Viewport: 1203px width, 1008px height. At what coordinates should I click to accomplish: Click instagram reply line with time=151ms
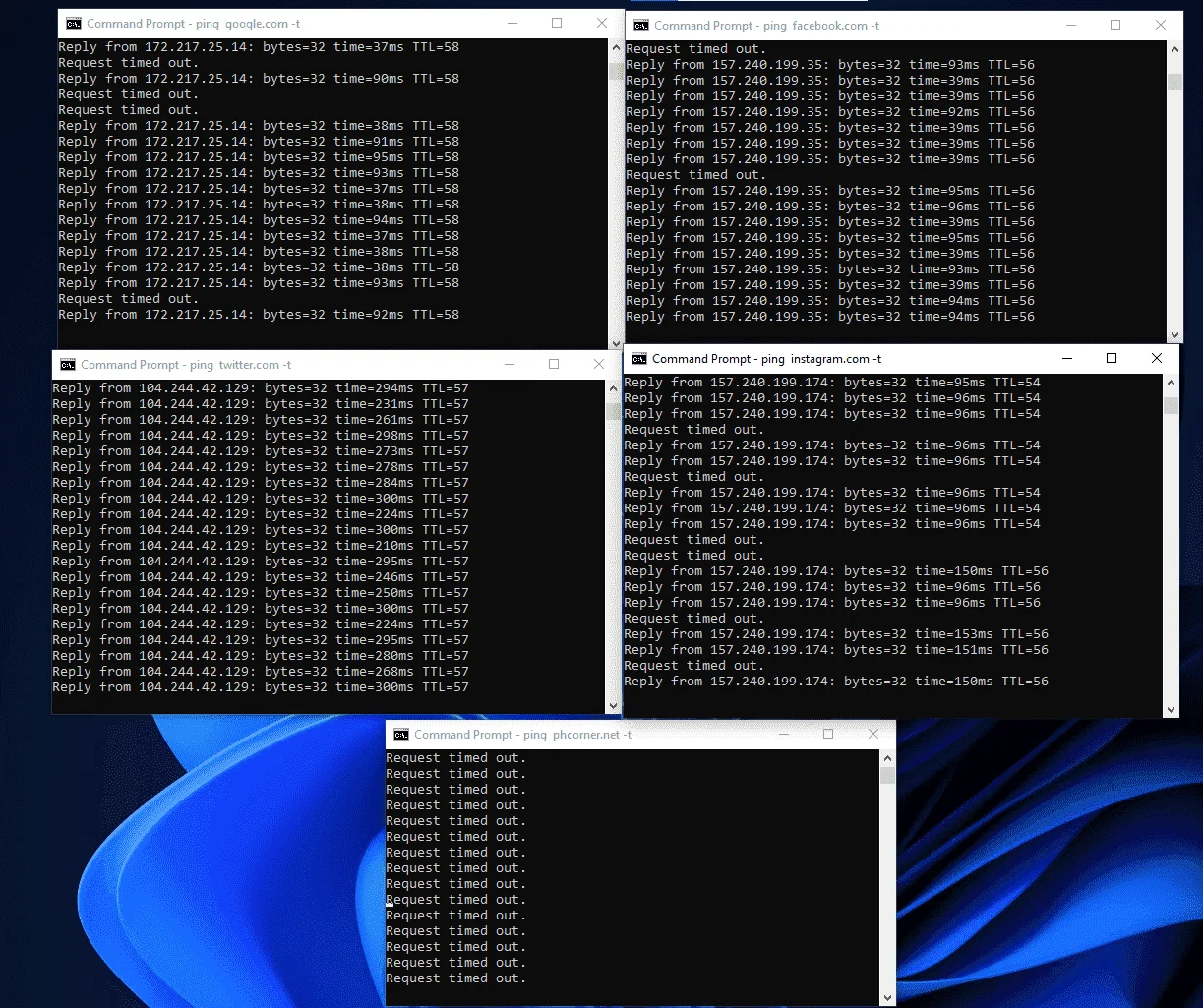[x=836, y=650]
